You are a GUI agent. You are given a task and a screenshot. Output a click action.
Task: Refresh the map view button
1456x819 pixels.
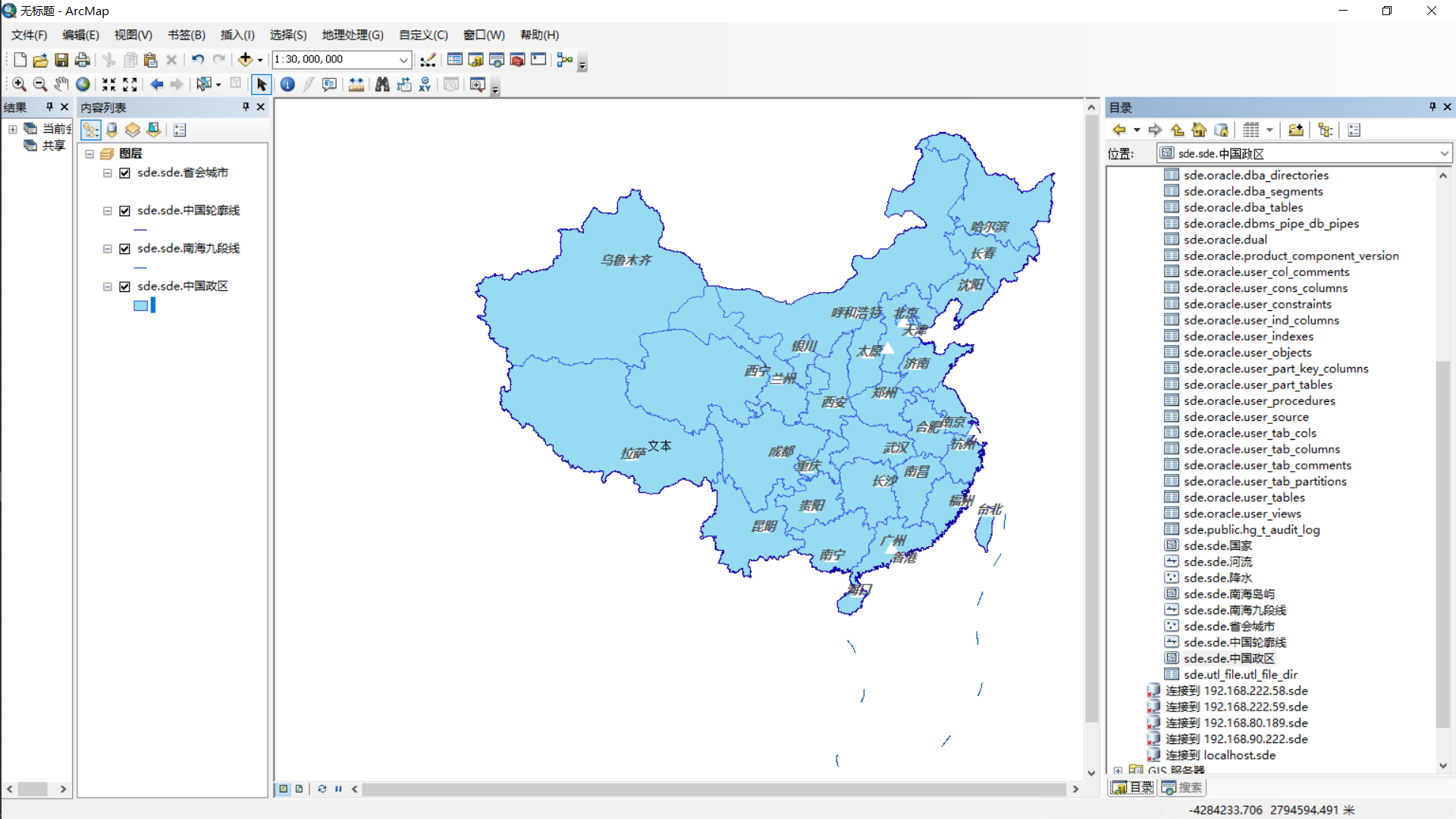pyautogui.click(x=322, y=789)
